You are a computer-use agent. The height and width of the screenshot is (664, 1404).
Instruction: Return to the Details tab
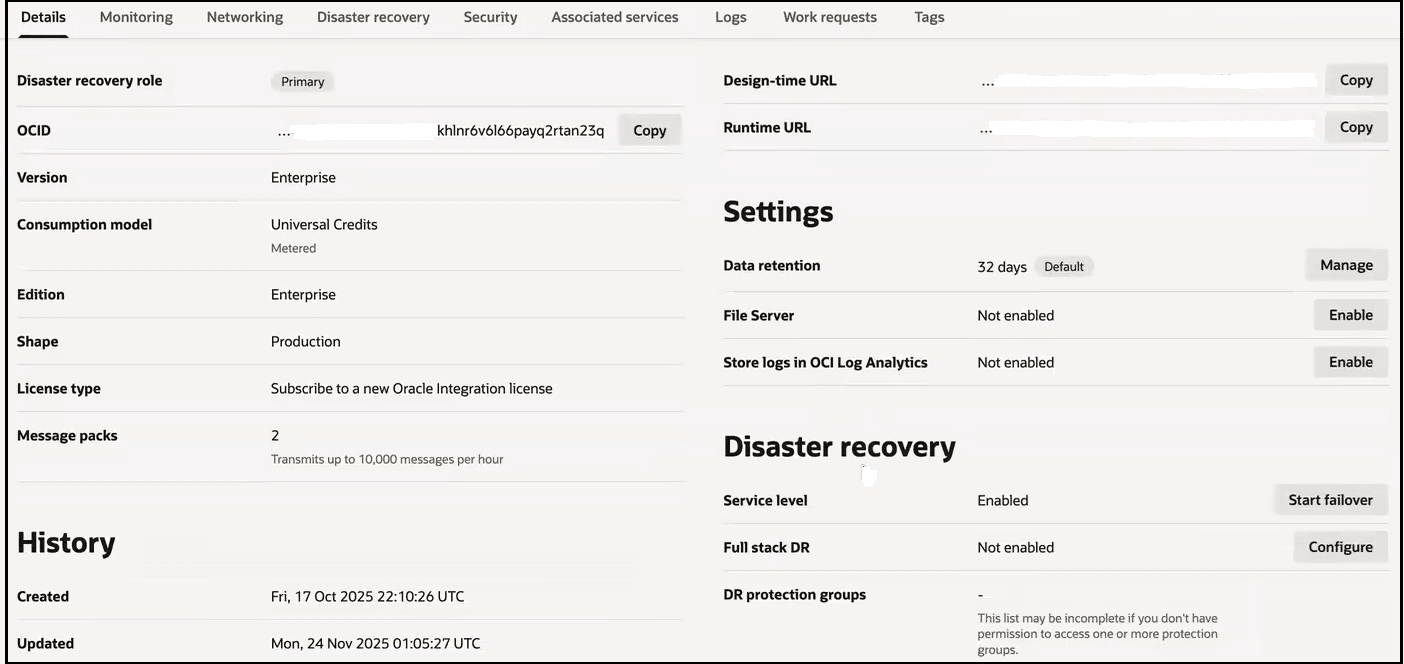pyautogui.click(x=42, y=17)
